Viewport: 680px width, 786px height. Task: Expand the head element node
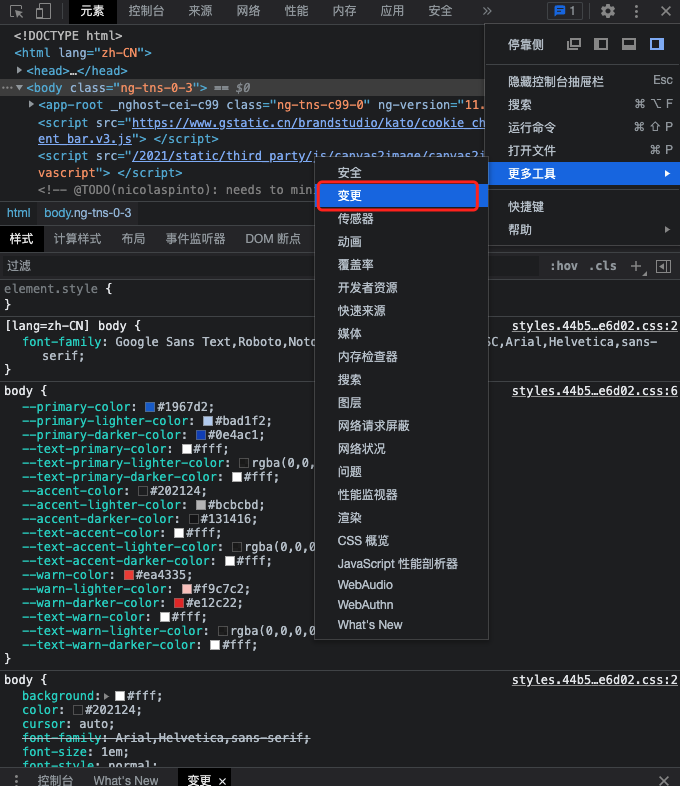pyautogui.click(x=19, y=70)
